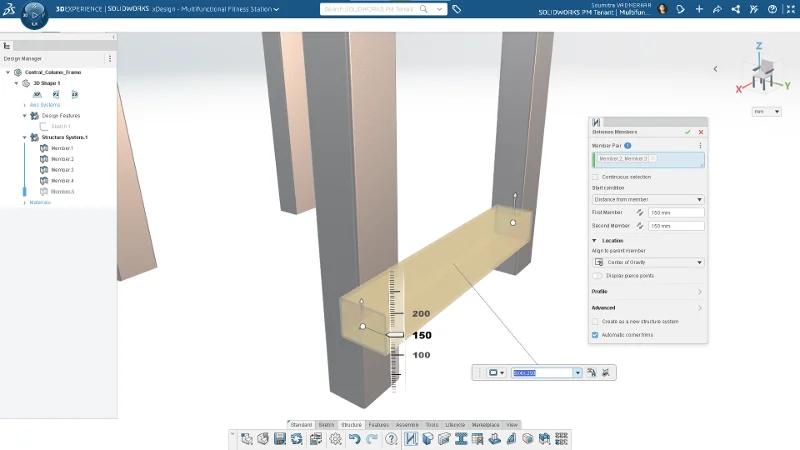Toggle Display pierce points switch

point(598,275)
